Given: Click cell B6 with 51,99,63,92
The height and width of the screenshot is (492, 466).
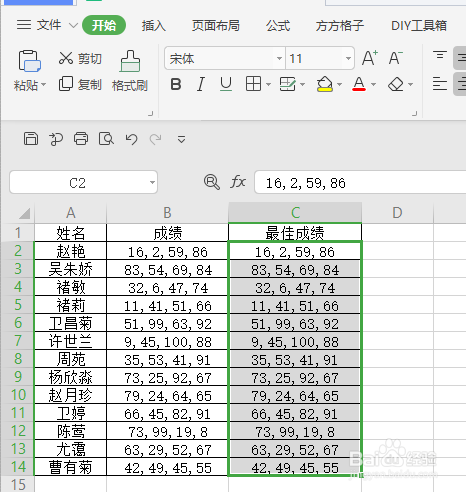Looking at the screenshot, I should tap(167, 323).
